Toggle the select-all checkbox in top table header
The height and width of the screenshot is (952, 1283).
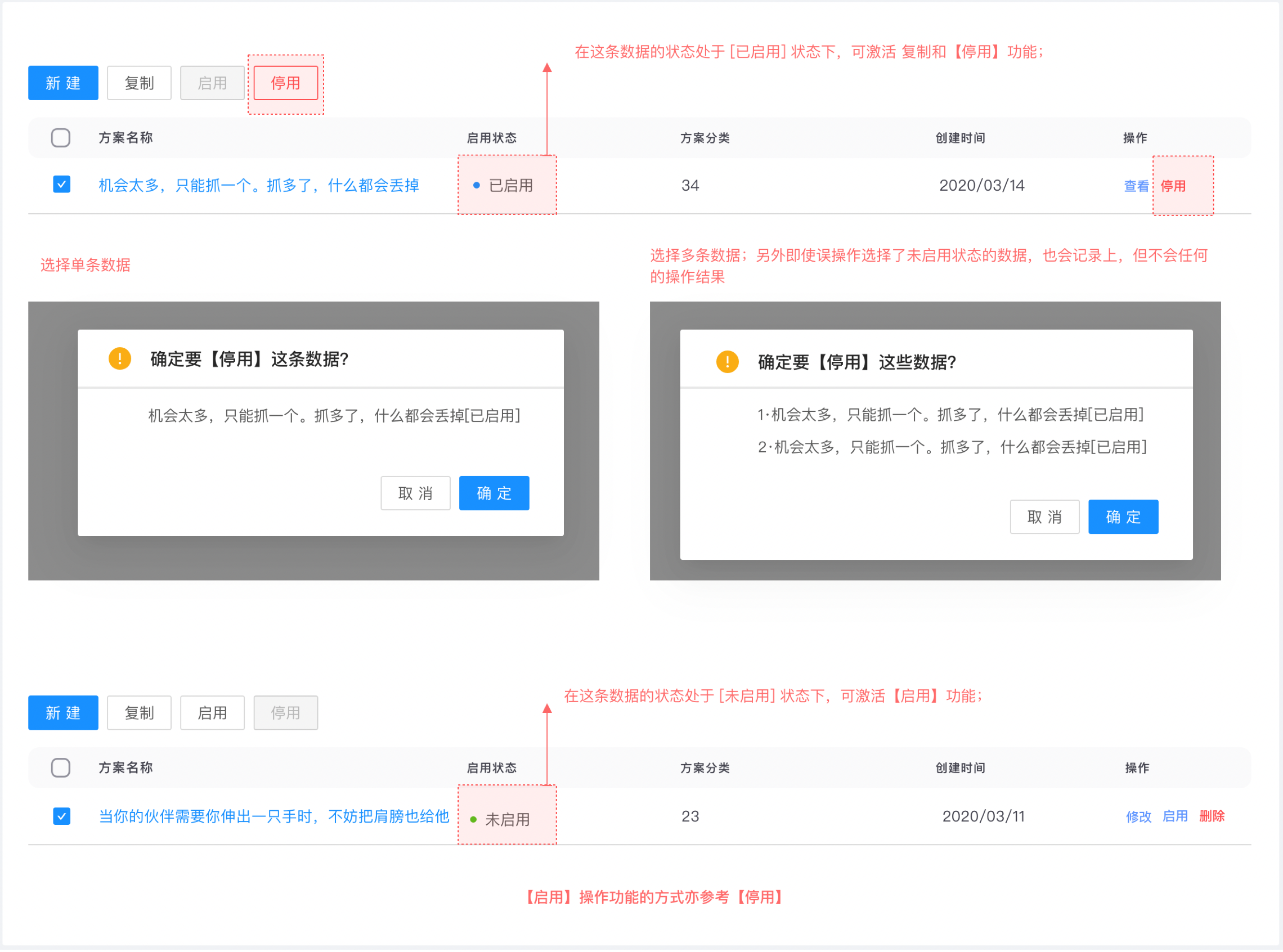61,138
